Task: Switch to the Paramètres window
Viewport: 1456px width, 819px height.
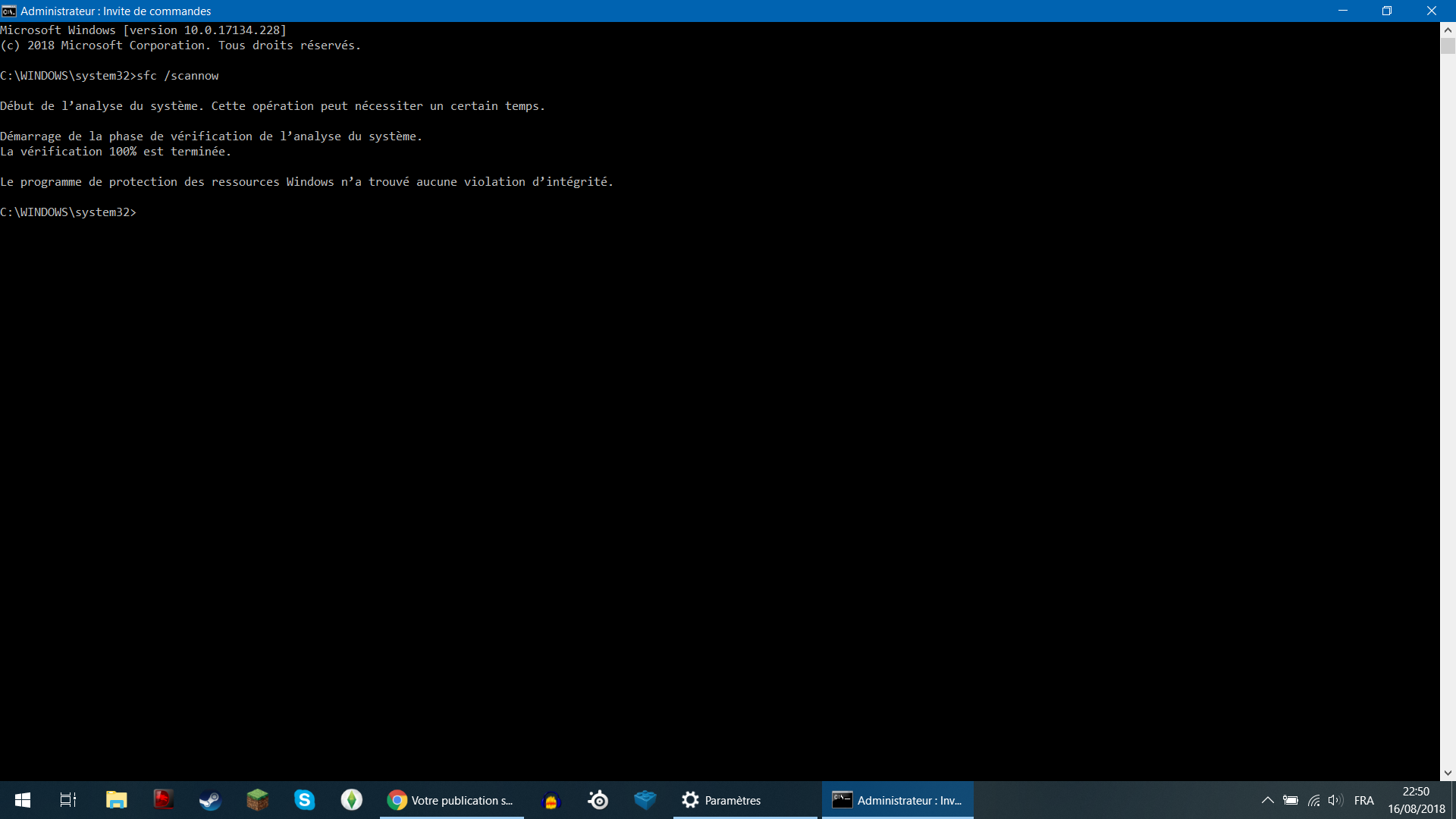Action: coord(745,800)
